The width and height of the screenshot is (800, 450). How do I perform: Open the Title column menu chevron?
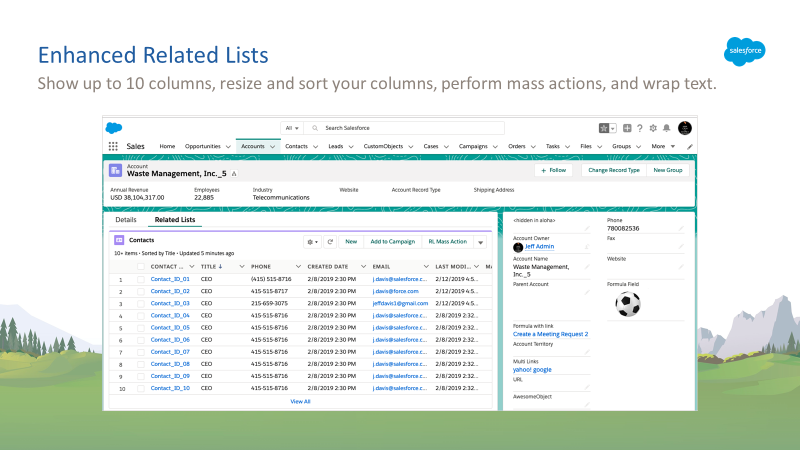[242, 267]
